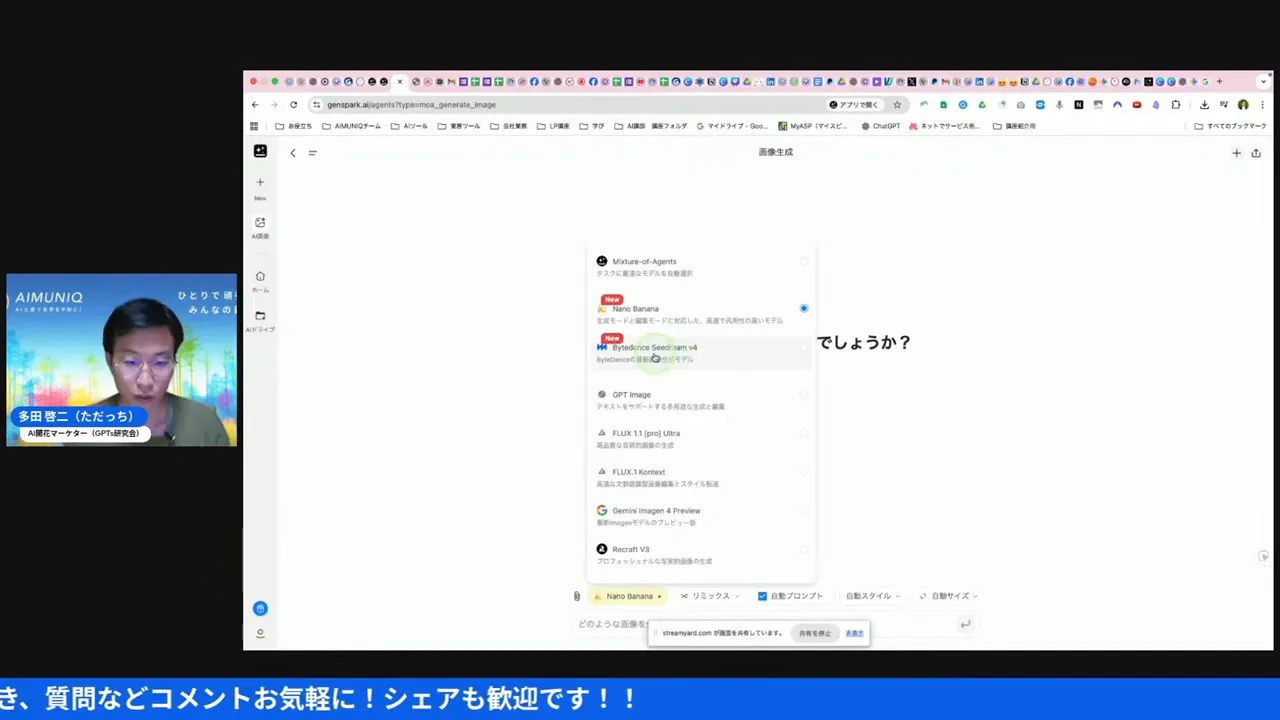The width and height of the screenshot is (1280, 720).
Task: Click the Chrome profile avatar
Action: point(1243,104)
